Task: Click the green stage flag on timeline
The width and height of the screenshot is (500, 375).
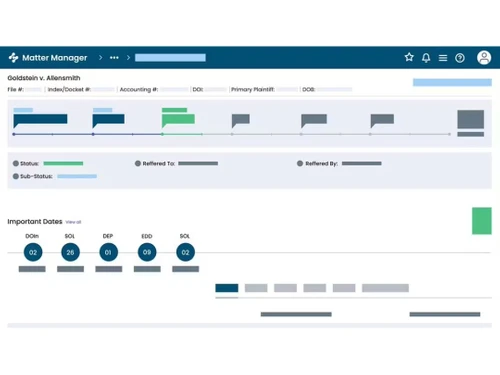Action: coord(178,120)
